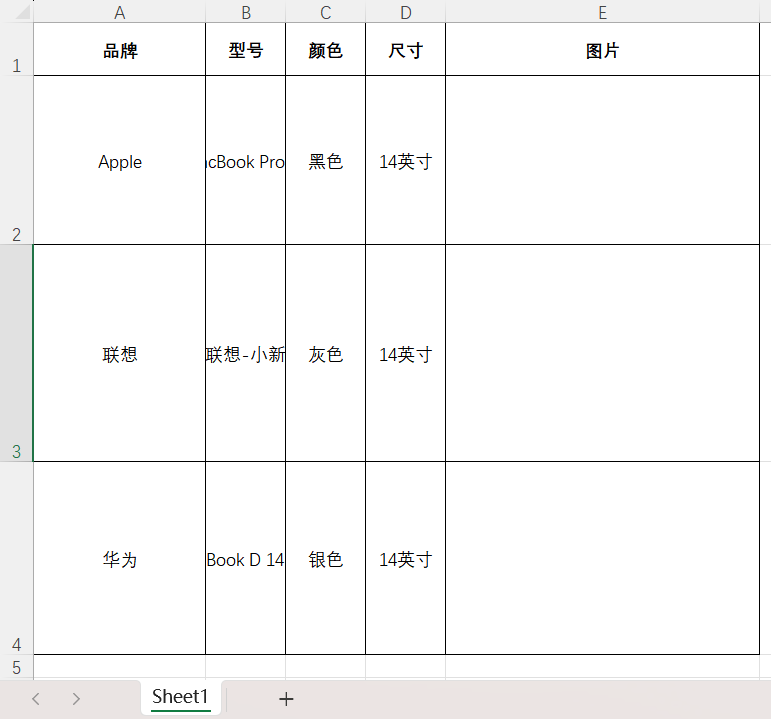The width and height of the screenshot is (771, 719).
Task: Click the 品牌 header cell
Action: tap(119, 50)
